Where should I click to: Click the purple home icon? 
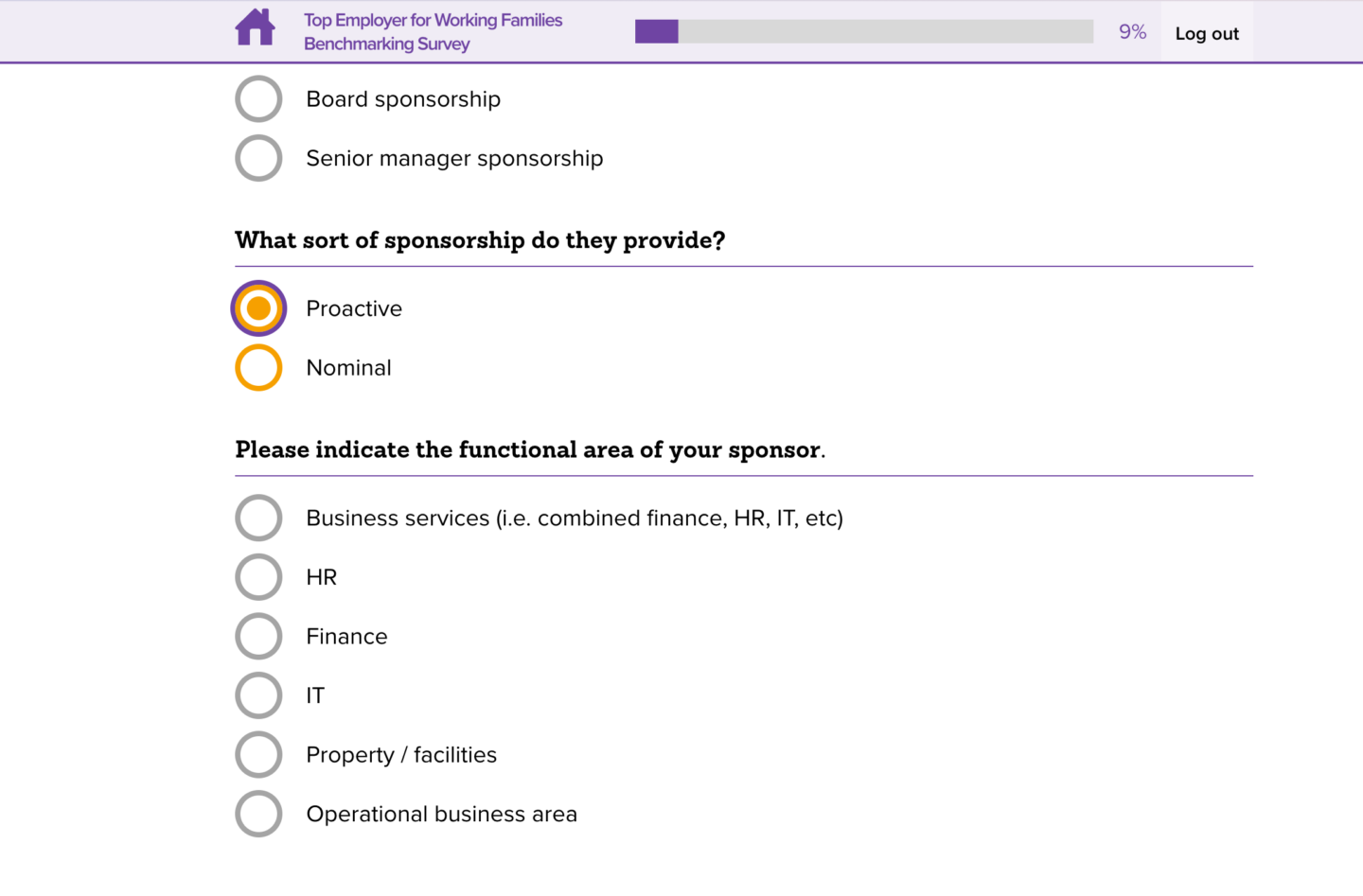coord(255,27)
